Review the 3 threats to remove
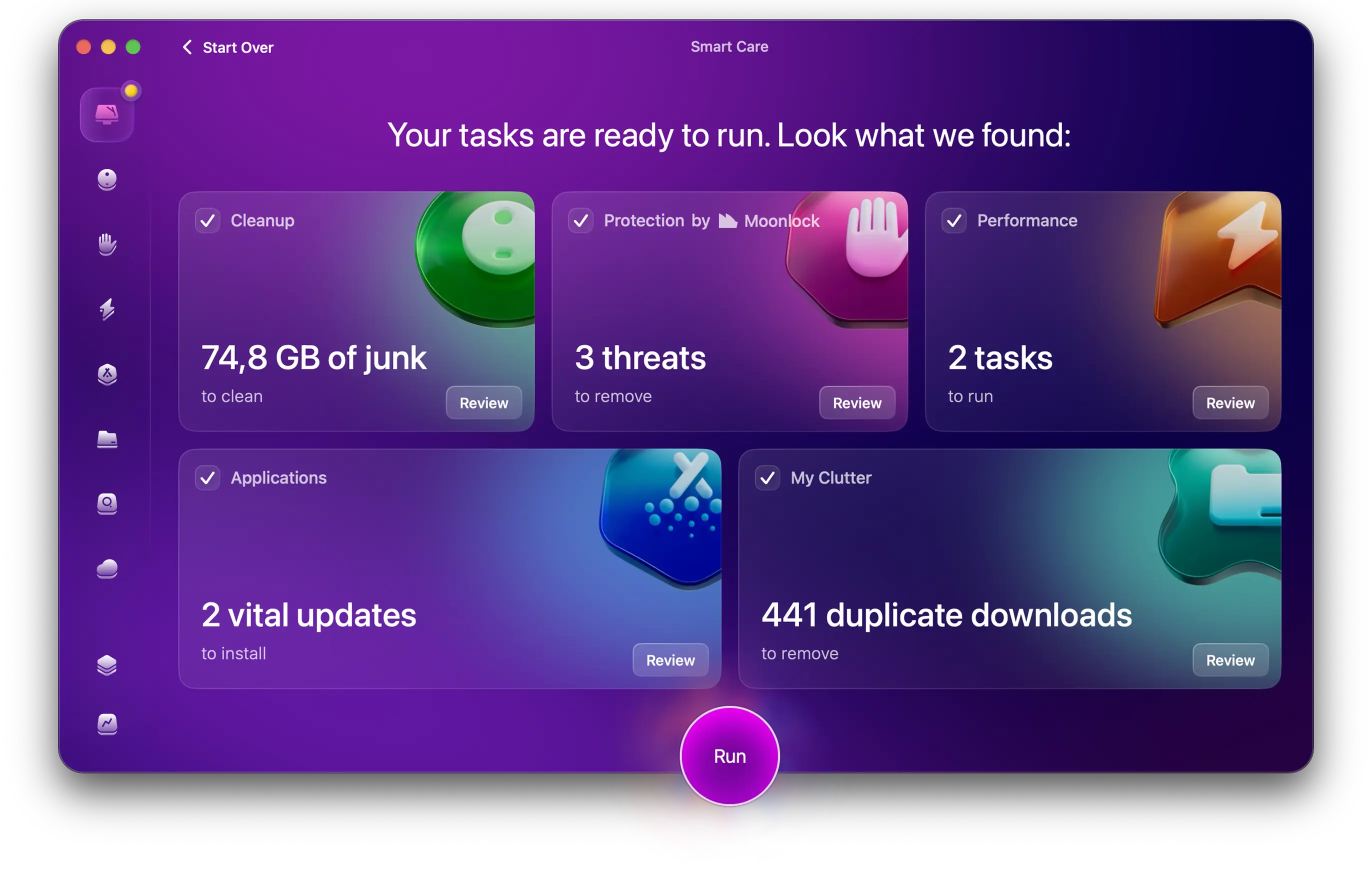 pos(856,403)
